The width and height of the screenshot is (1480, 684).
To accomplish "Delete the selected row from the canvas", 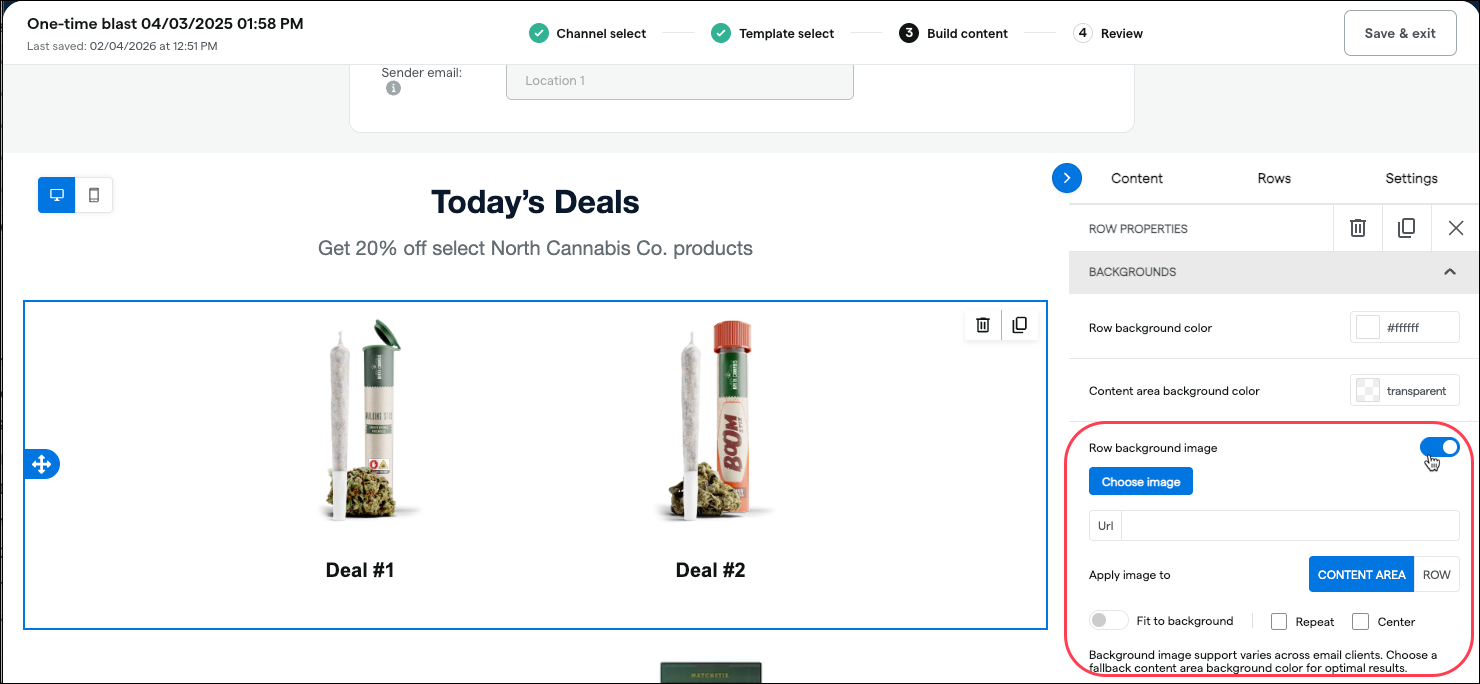I will tap(983, 324).
